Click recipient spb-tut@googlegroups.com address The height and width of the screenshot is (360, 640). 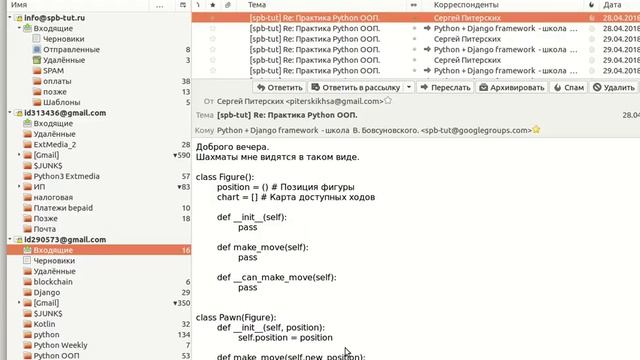click(476, 130)
